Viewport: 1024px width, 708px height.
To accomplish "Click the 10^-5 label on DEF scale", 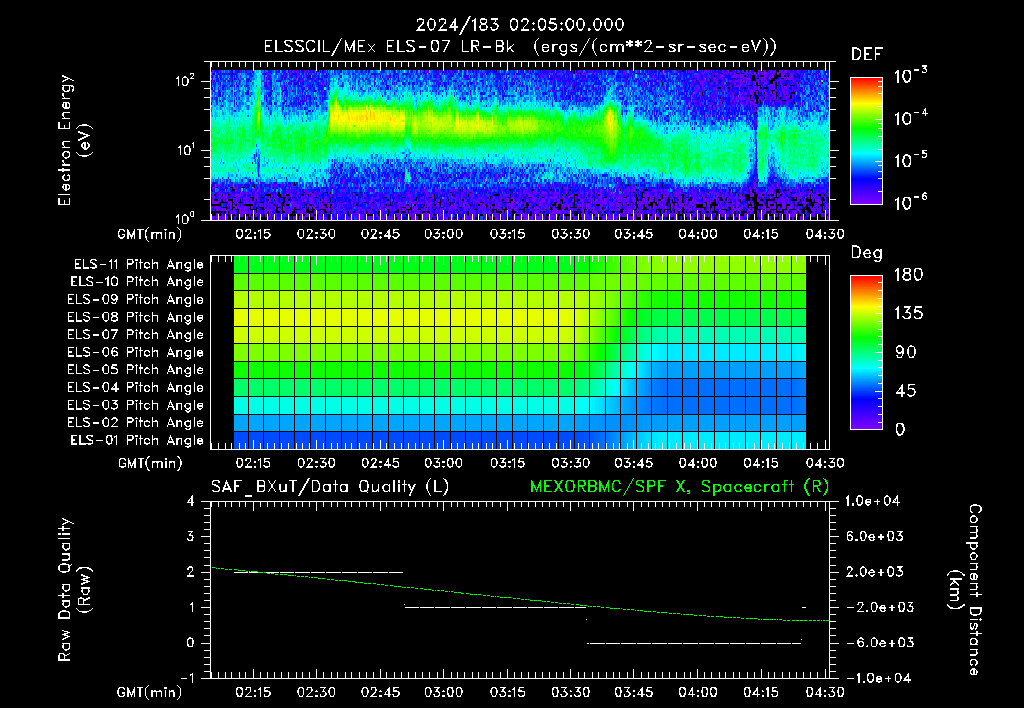I will point(910,160).
